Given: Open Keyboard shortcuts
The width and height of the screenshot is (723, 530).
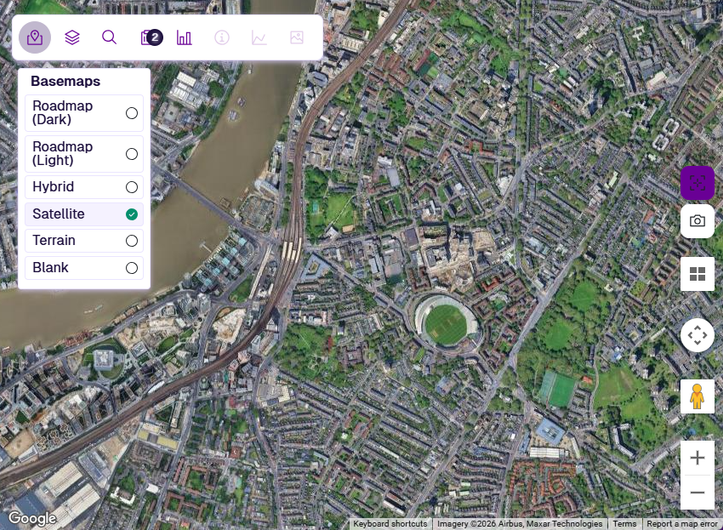Looking at the screenshot, I should pos(390,524).
